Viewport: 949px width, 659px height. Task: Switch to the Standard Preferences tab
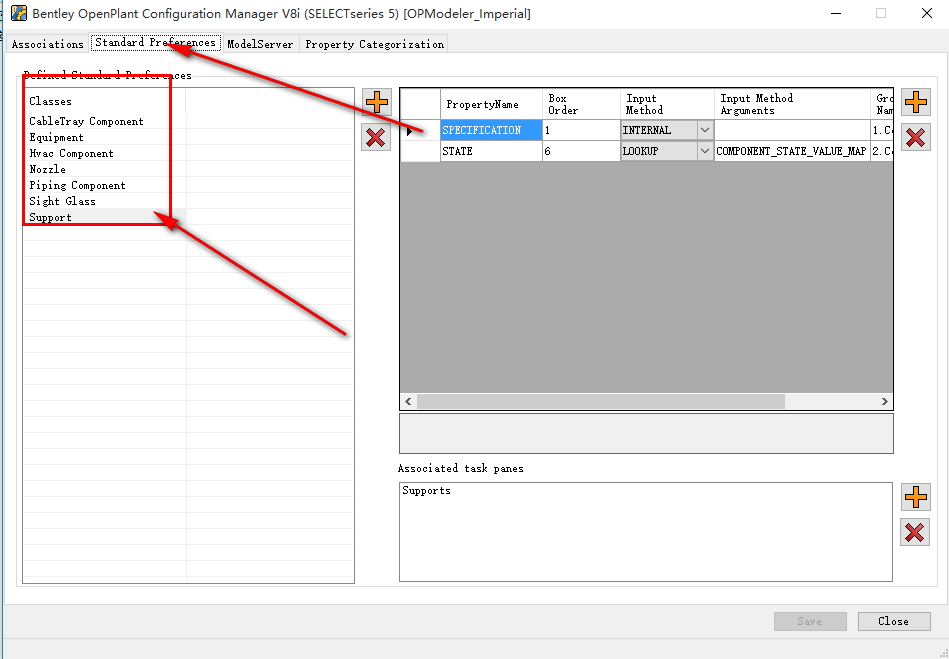pyautogui.click(x=156, y=42)
